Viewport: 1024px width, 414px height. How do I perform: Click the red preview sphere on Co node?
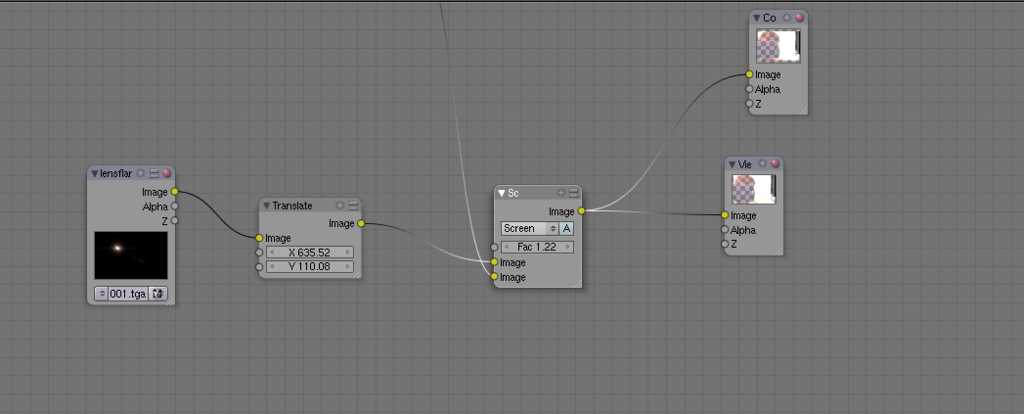click(800, 18)
